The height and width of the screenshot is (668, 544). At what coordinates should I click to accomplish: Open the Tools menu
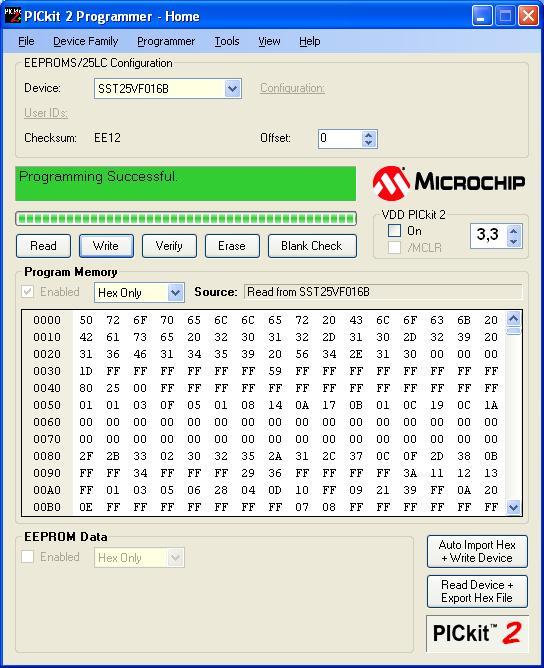pyautogui.click(x=227, y=41)
